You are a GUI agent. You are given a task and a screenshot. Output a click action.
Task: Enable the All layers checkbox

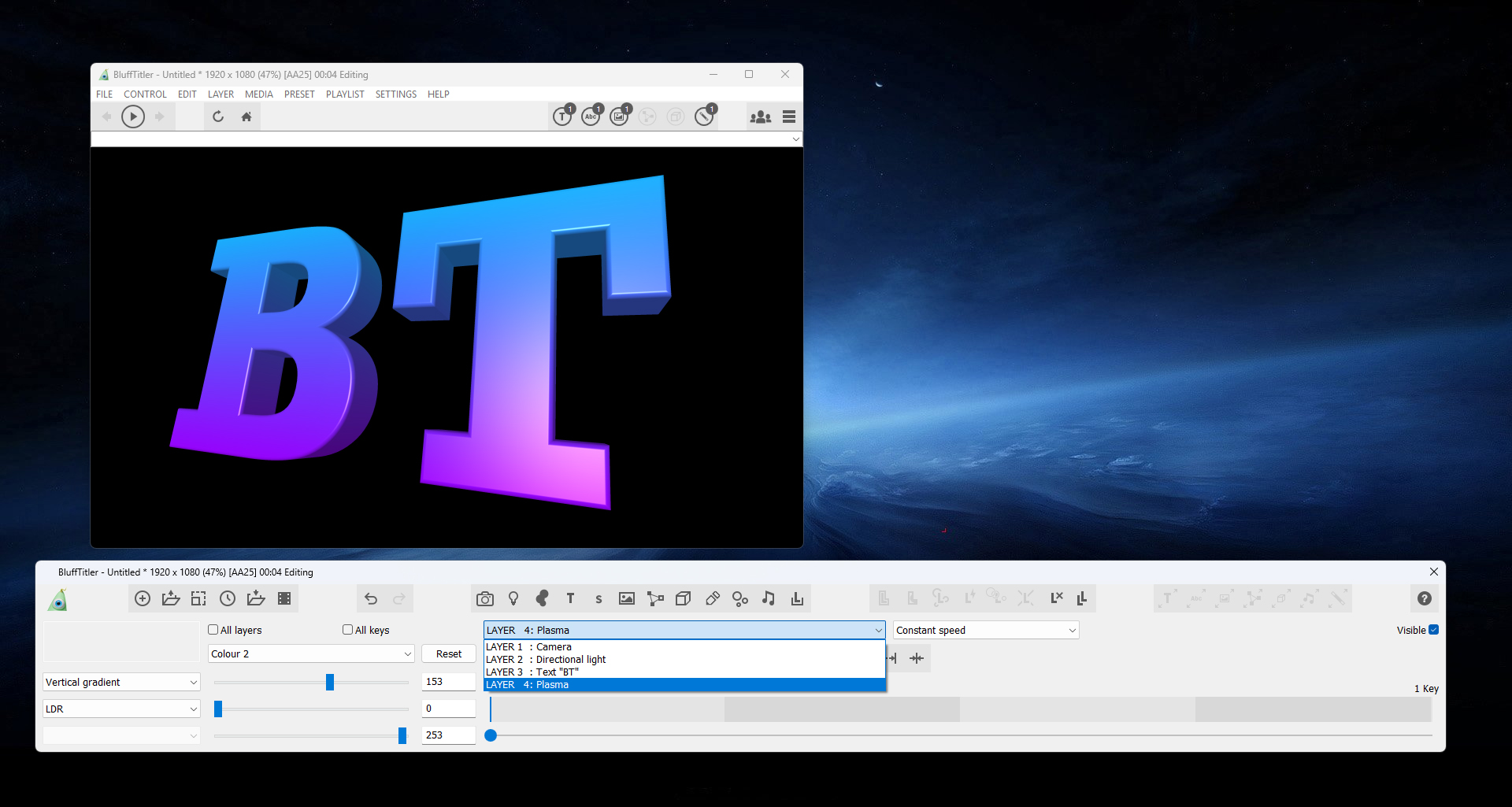pyautogui.click(x=213, y=630)
